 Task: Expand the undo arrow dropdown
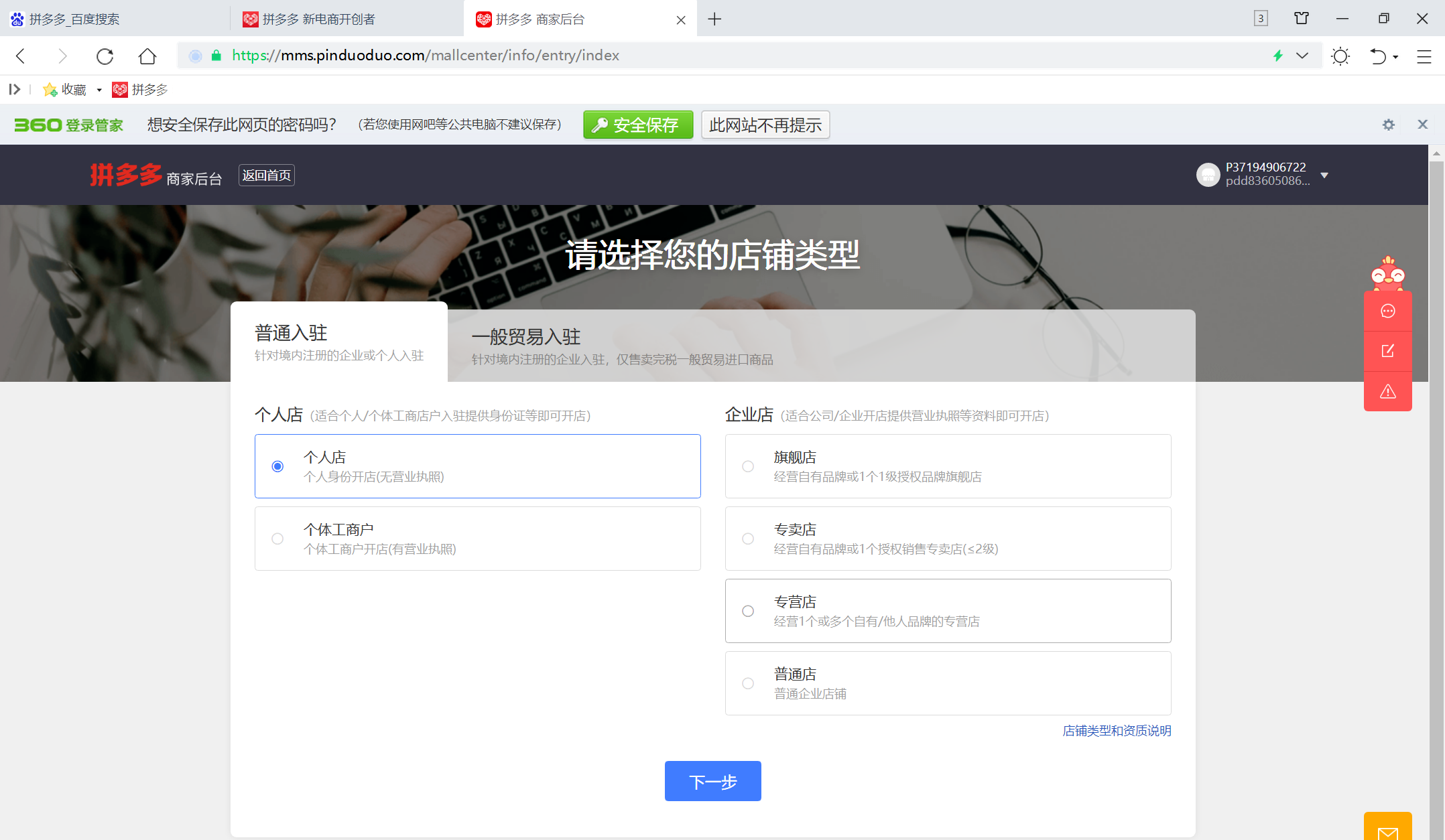pyautogui.click(x=1395, y=57)
